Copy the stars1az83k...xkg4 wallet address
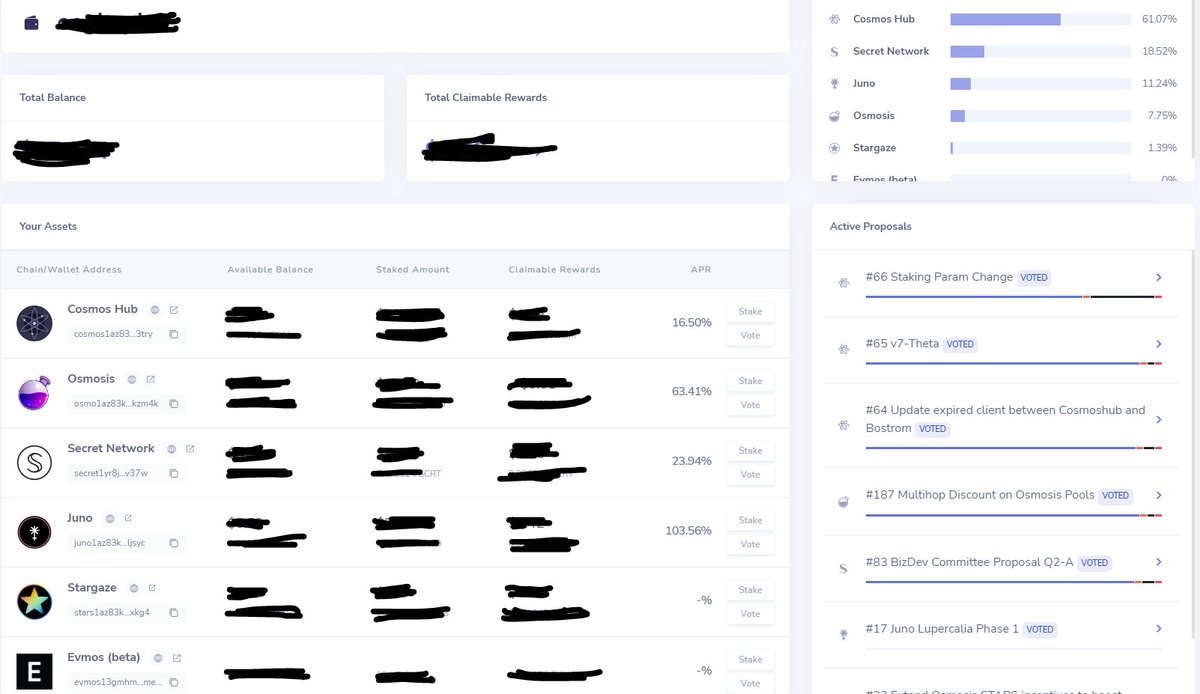This screenshot has height=694, width=1200. click(x=174, y=612)
